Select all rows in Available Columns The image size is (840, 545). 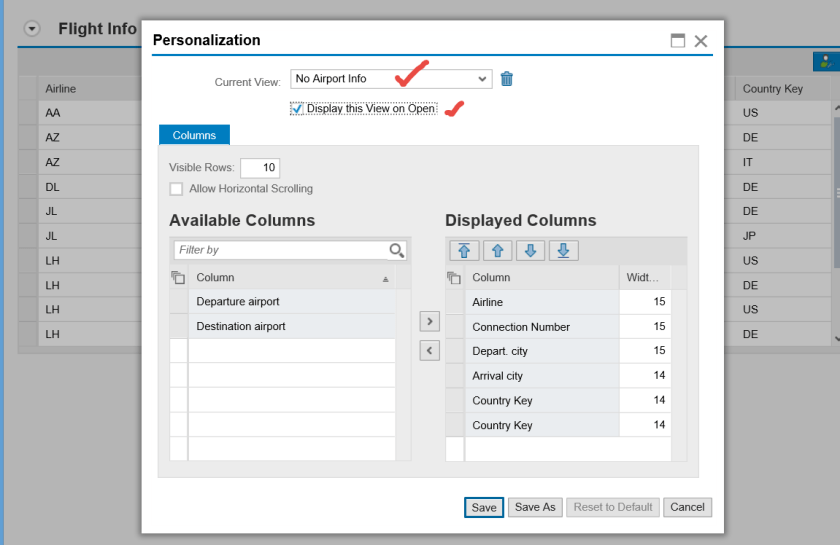pos(178,277)
